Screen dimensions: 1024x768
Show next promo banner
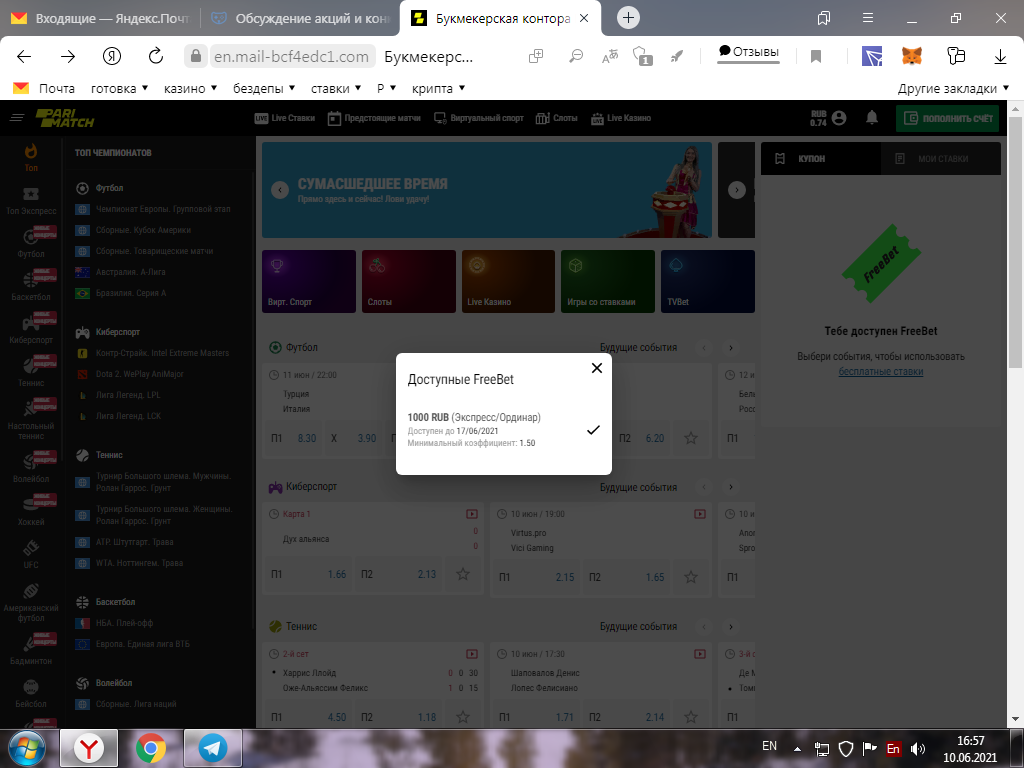(x=737, y=190)
